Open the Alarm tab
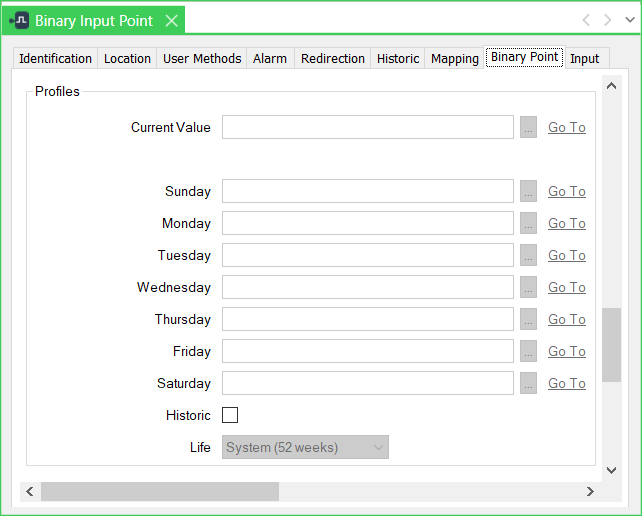Viewport: 642px width, 516px height. [x=270, y=59]
